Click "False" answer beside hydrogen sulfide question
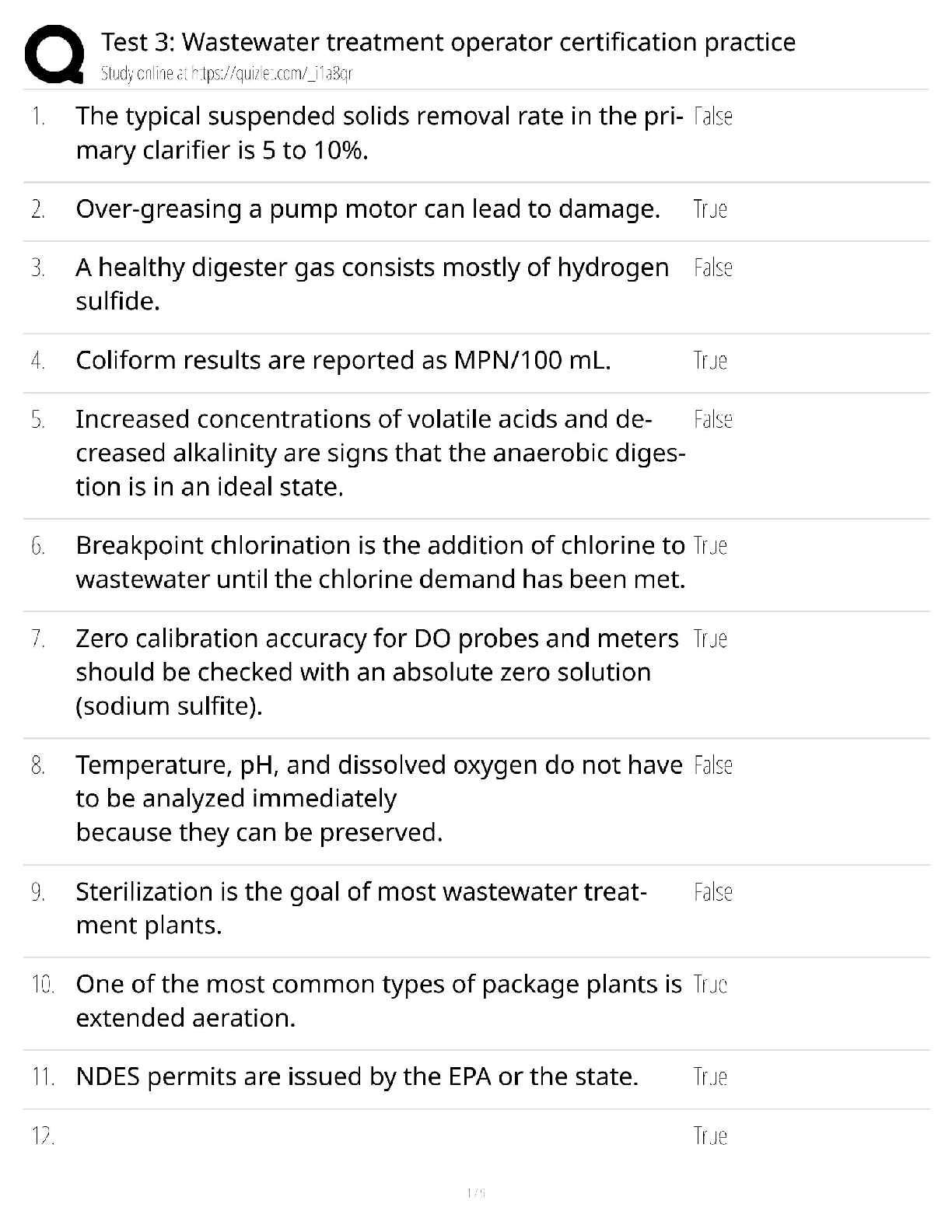The height and width of the screenshot is (1232, 952). [712, 268]
